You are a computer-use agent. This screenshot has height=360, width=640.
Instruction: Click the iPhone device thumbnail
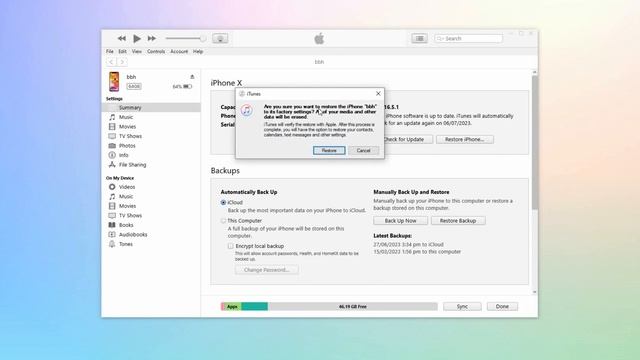tap(114, 82)
